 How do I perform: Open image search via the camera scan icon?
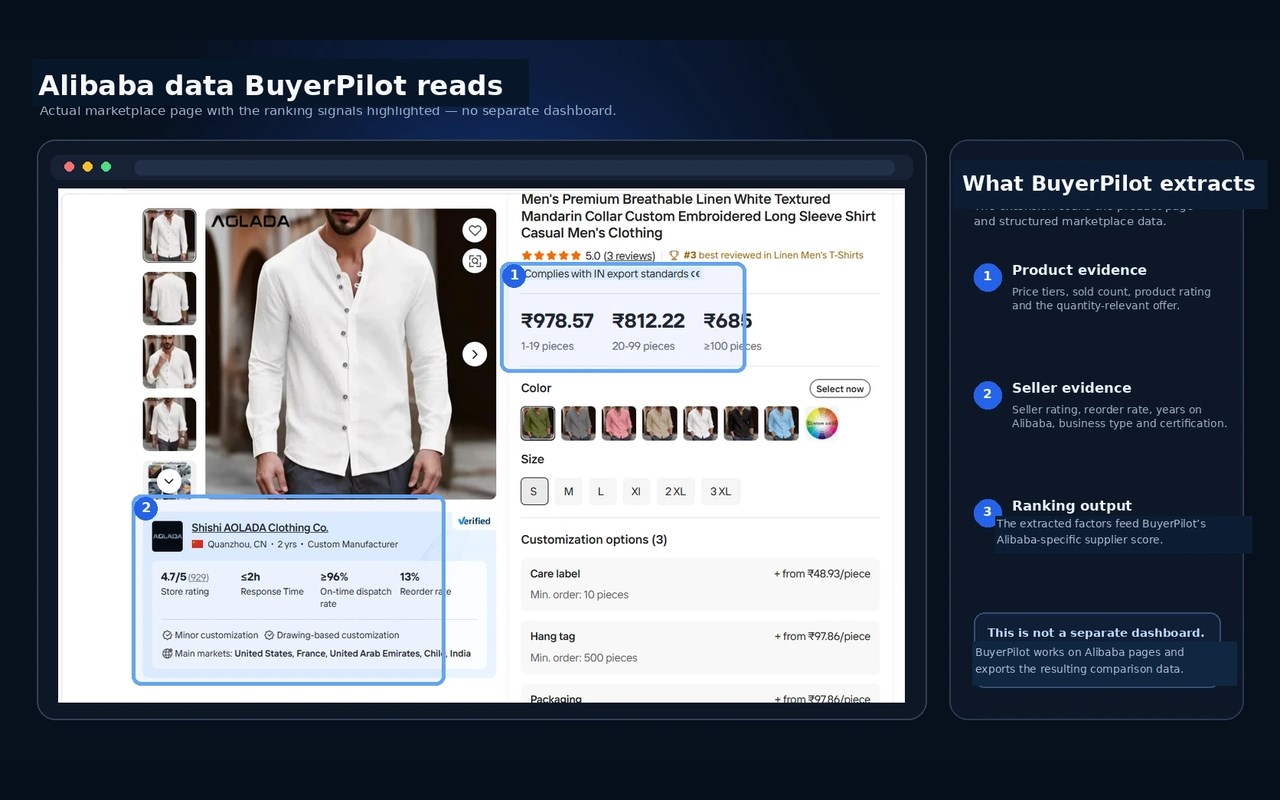pyautogui.click(x=475, y=261)
